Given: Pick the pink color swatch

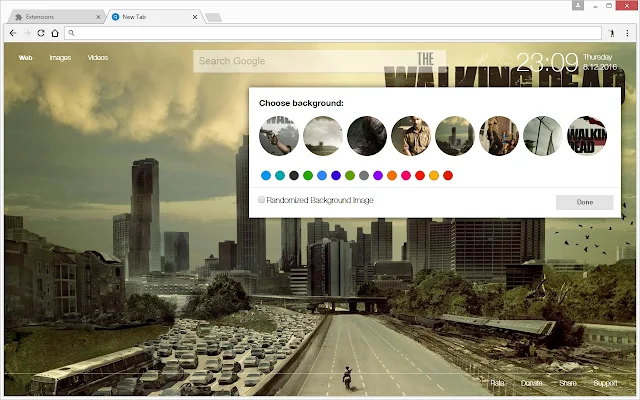Looking at the screenshot, I should point(406,176).
